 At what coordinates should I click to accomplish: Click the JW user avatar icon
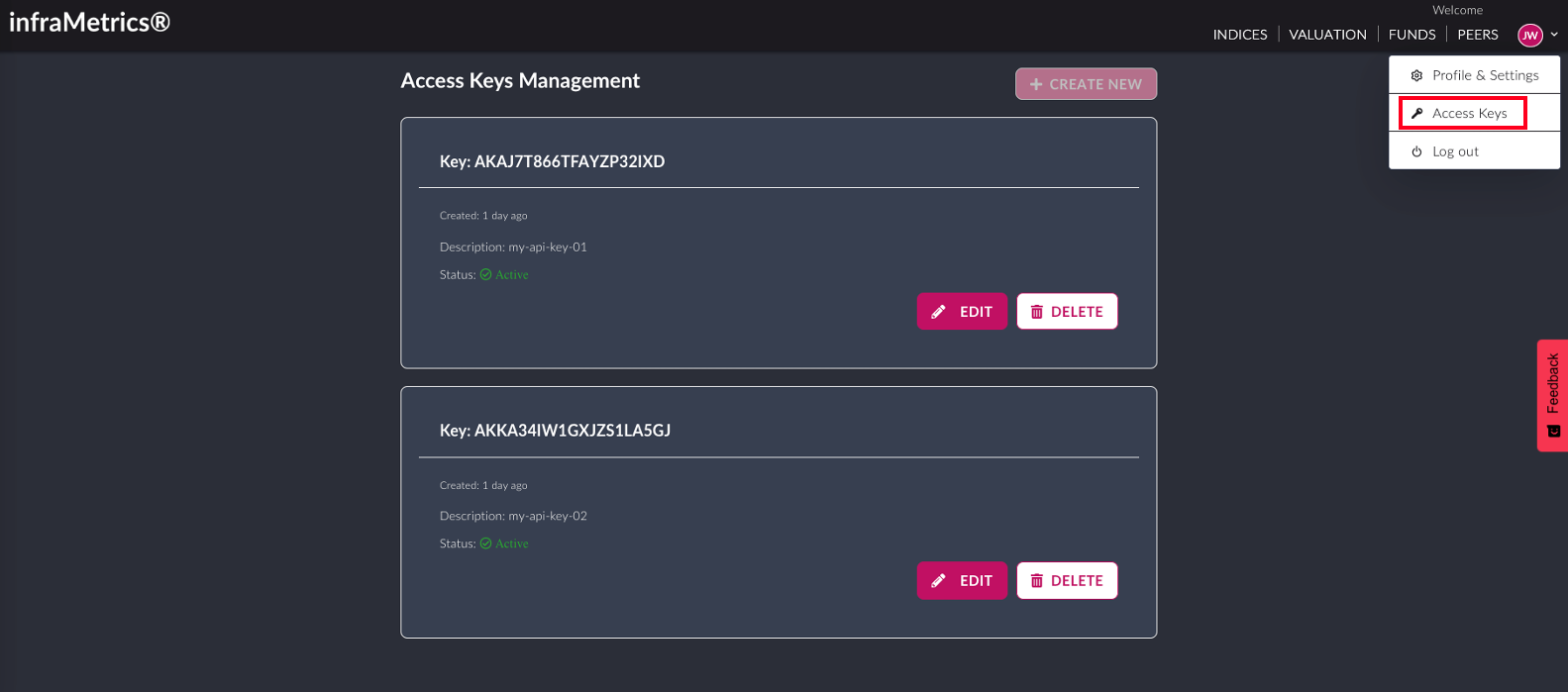point(1530,36)
